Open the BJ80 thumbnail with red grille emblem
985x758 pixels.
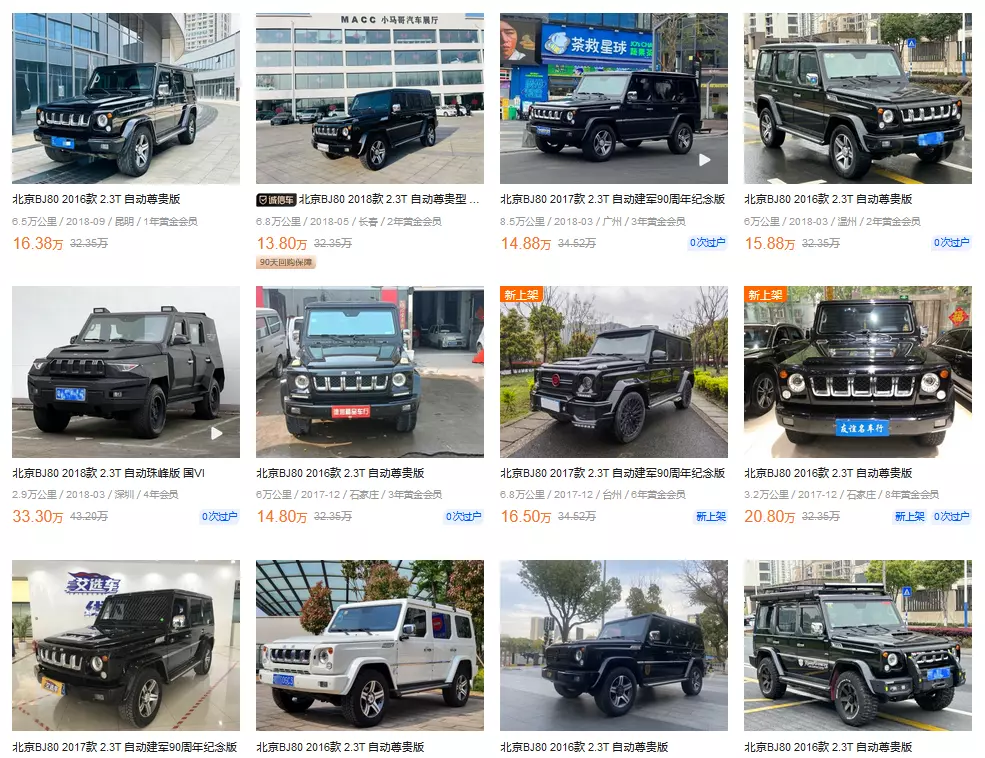click(x=614, y=372)
